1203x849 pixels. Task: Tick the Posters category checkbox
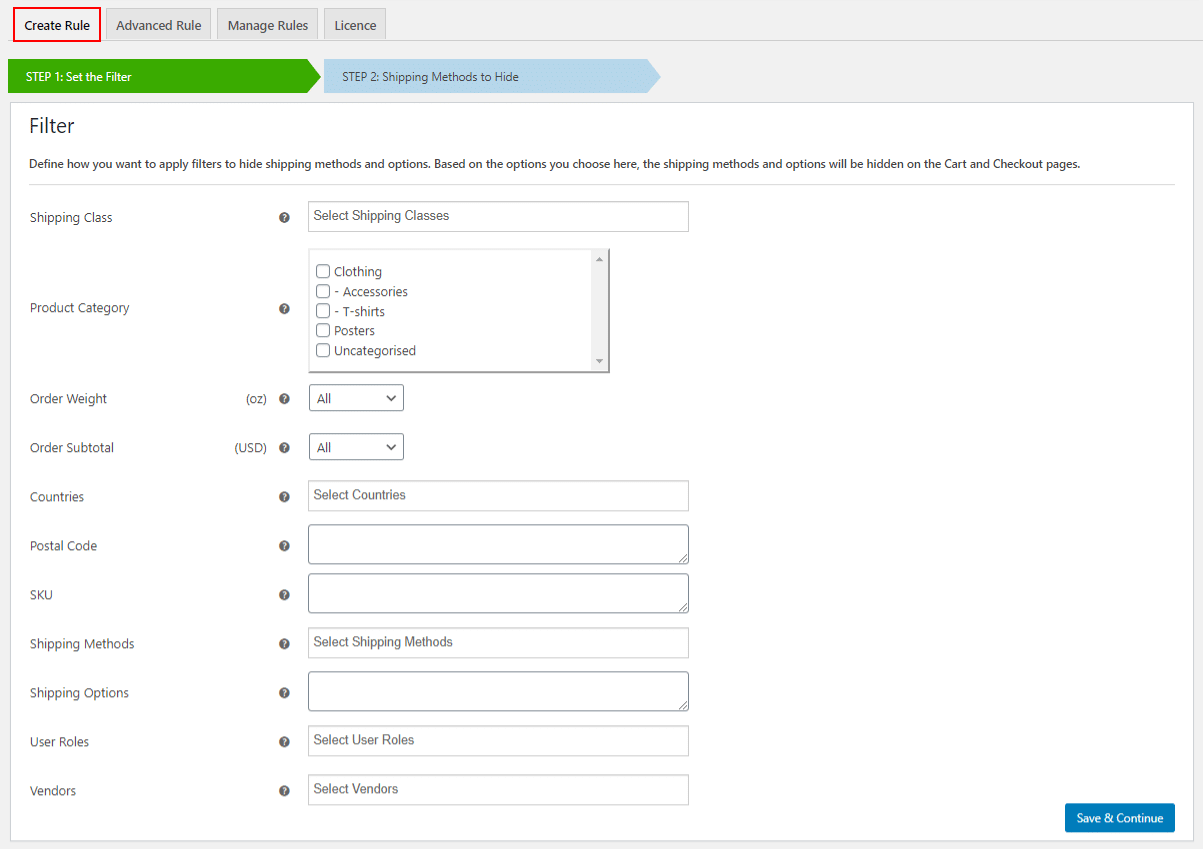(323, 330)
